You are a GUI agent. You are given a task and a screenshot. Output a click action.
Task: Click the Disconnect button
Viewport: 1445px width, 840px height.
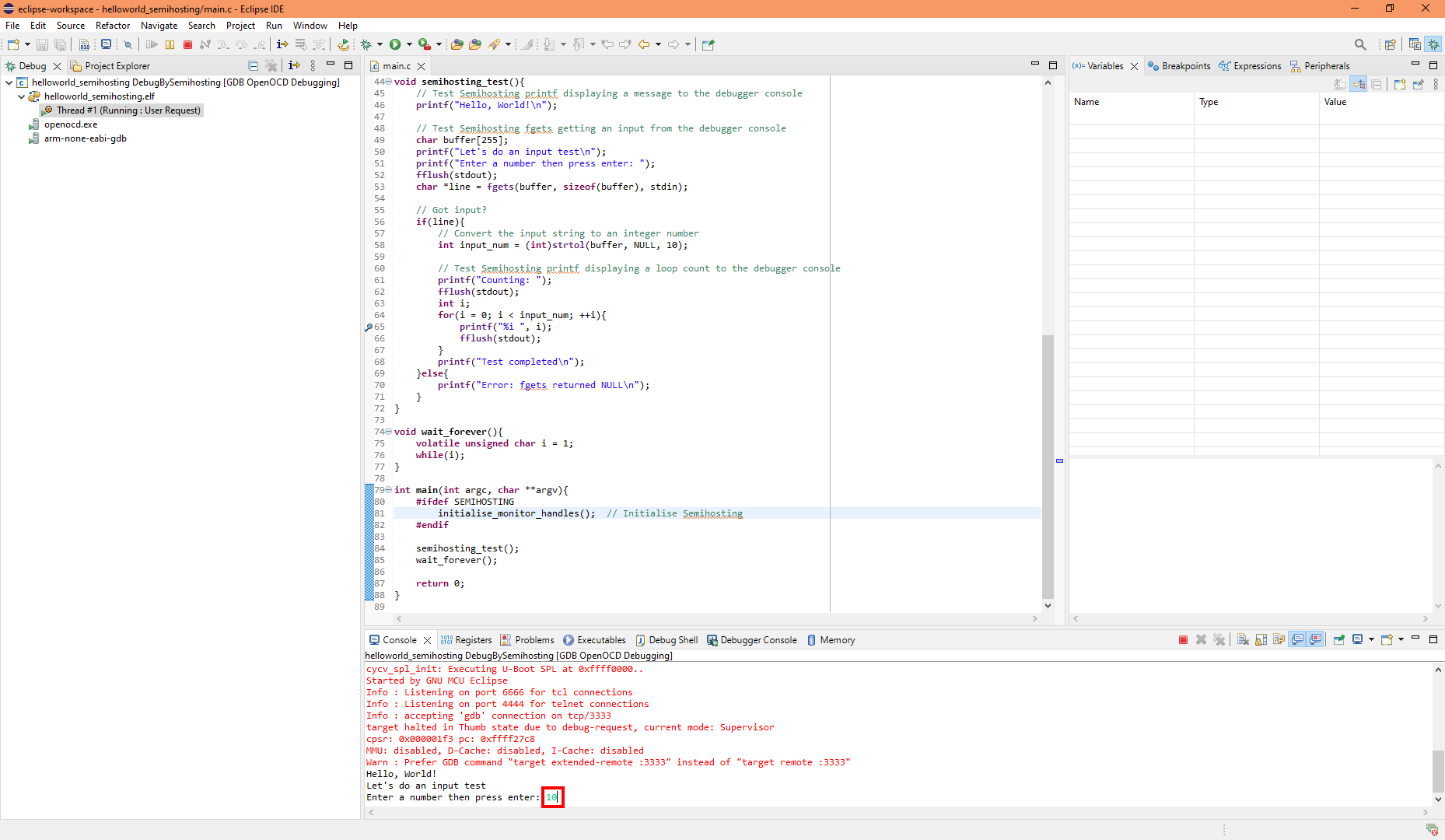click(205, 44)
